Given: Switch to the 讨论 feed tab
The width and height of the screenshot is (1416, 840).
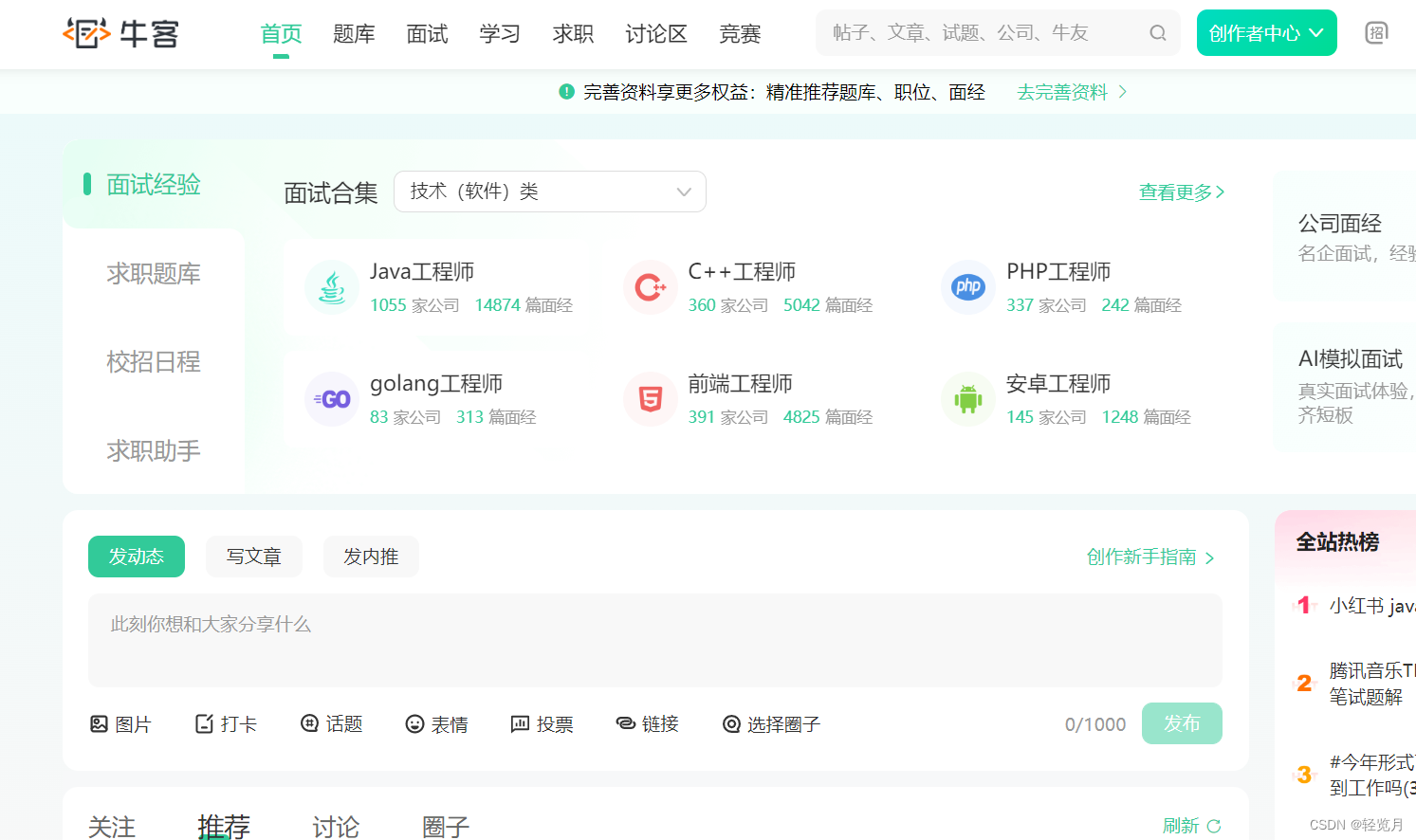Looking at the screenshot, I should coord(336,827).
